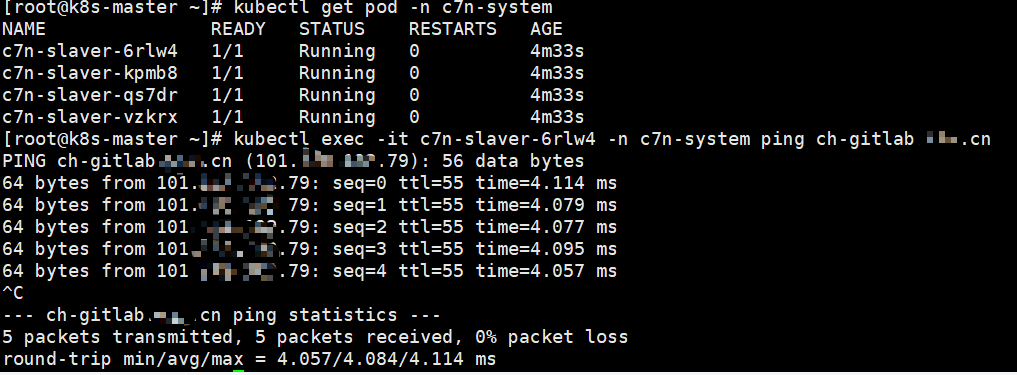Click pod name c7n-slaver-vzkrx
Screen dimensions: 1017x375
pos(90,117)
